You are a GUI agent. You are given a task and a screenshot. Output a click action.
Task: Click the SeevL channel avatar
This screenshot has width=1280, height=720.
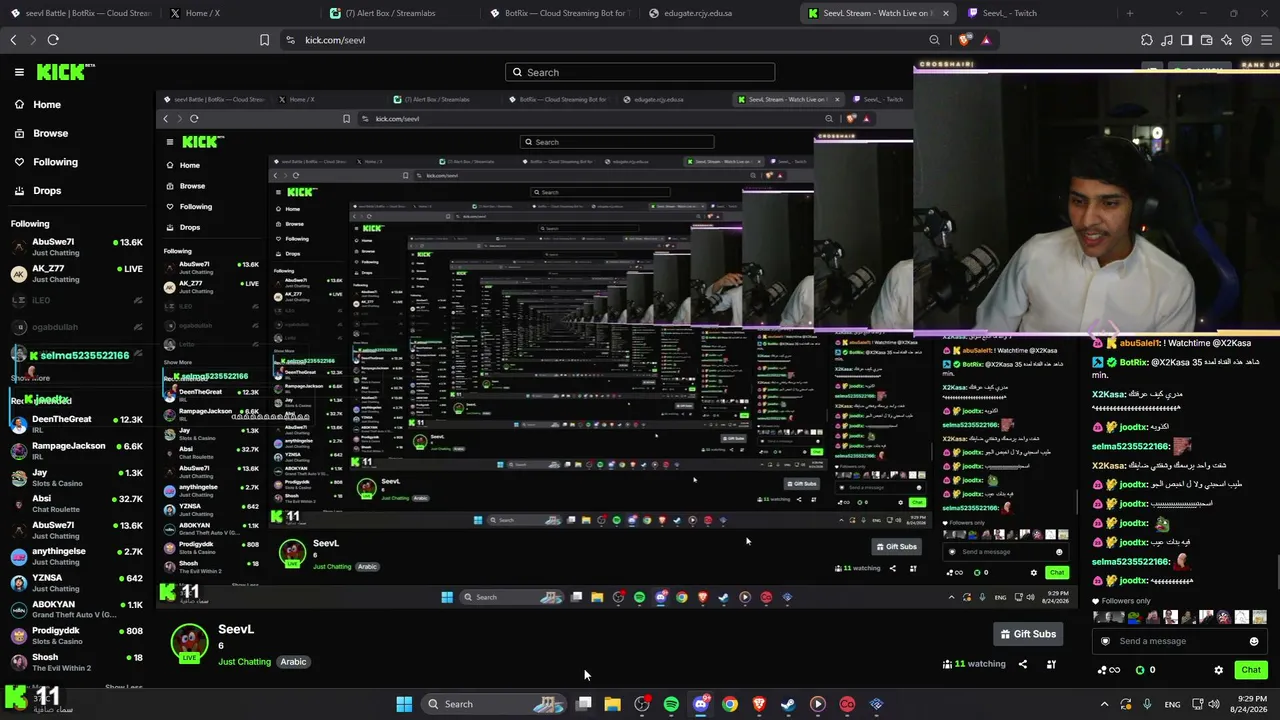pos(189,643)
